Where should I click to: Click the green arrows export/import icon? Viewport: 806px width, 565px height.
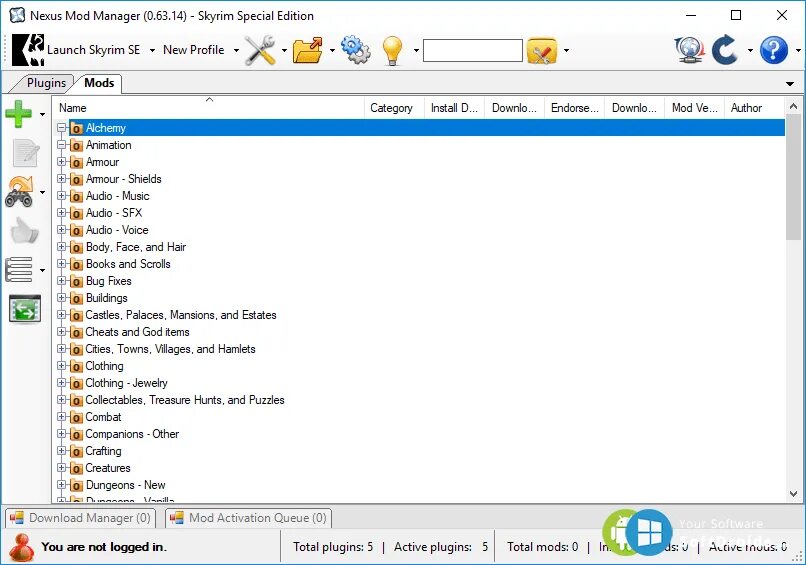pyautogui.click(x=25, y=309)
